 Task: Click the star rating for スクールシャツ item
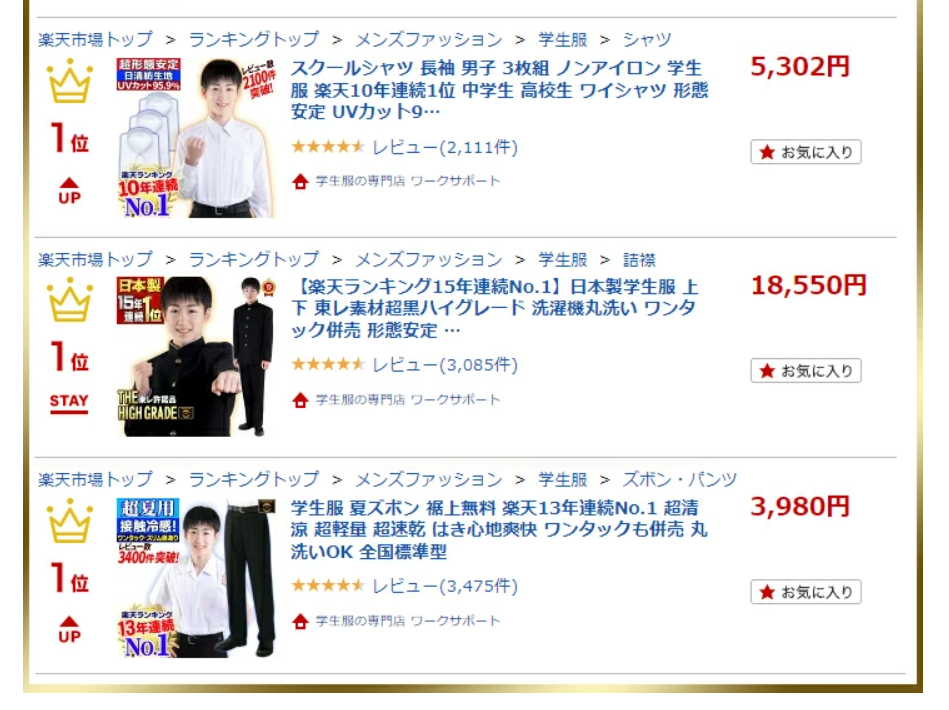tap(328, 146)
